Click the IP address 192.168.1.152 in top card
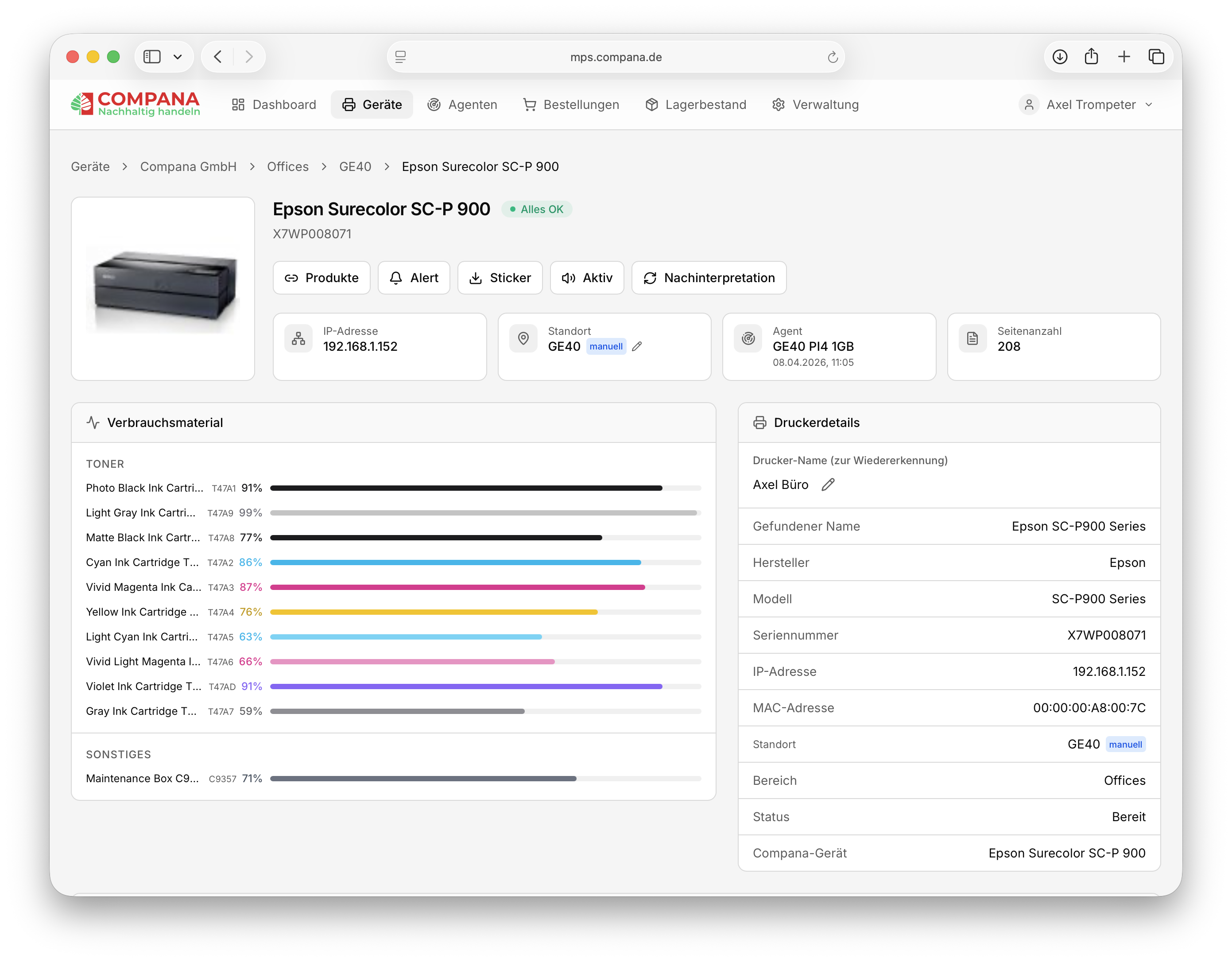Viewport: 1232px width, 962px height. (x=360, y=346)
